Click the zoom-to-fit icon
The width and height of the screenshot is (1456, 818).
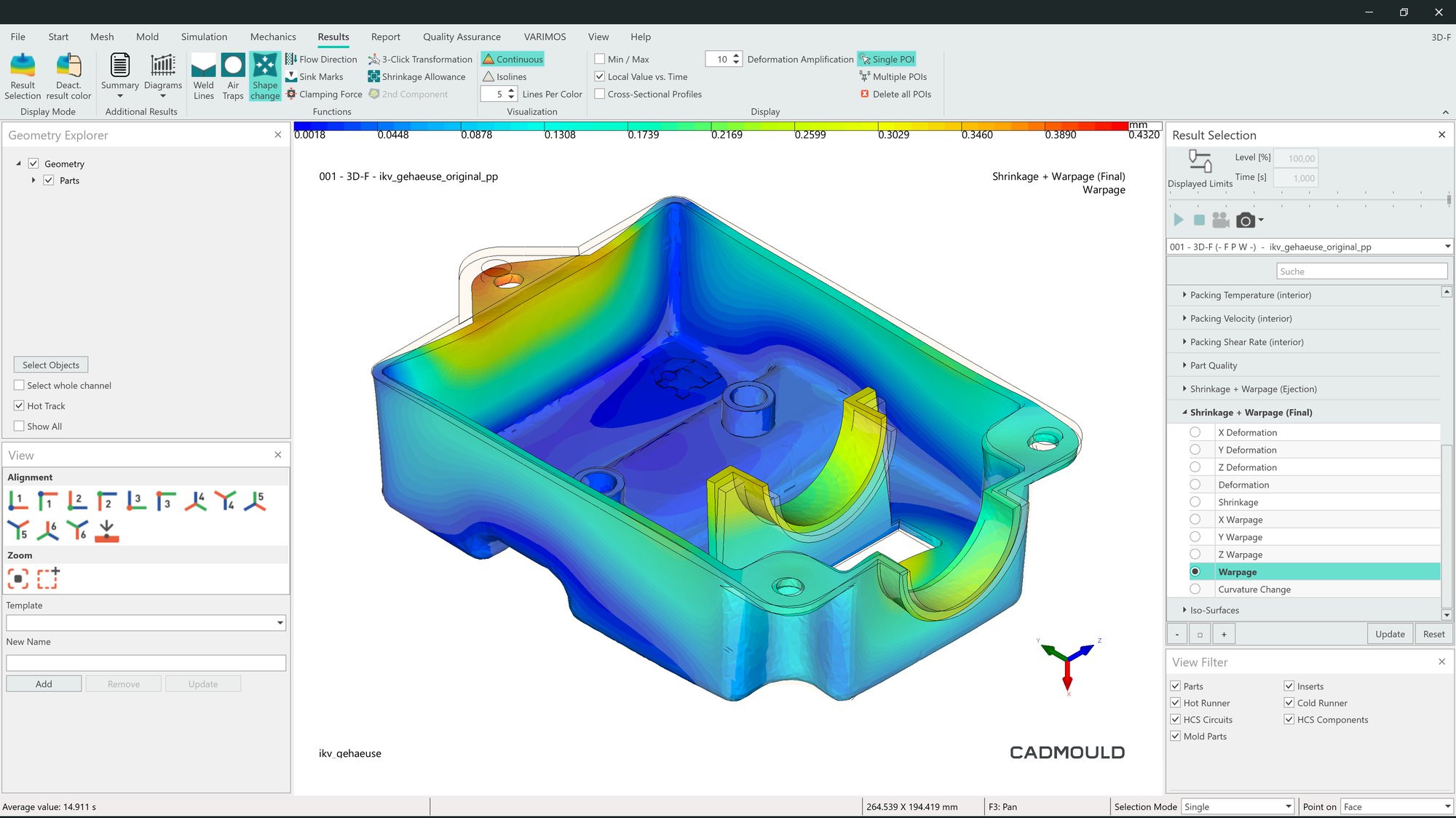click(18, 579)
